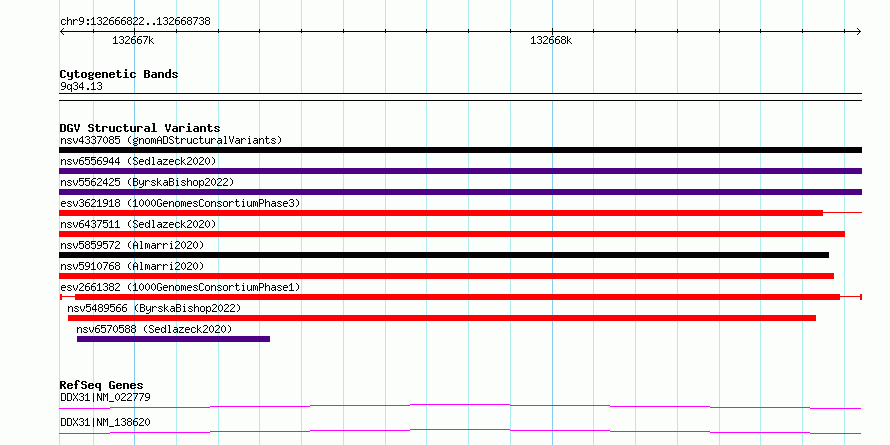
Task: Open variant esv2661382 (1000GenomesConsortiumPhase1) label
Action: click(180, 287)
